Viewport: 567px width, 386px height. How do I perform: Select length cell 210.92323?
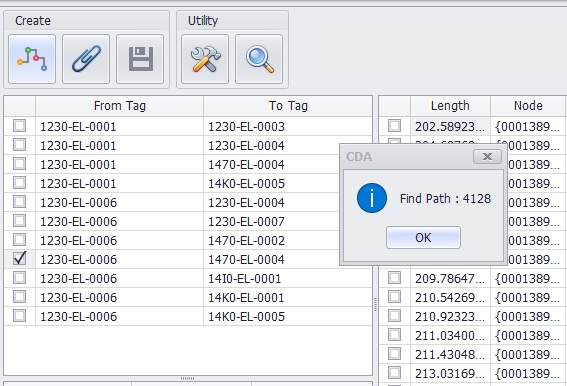pos(450,316)
